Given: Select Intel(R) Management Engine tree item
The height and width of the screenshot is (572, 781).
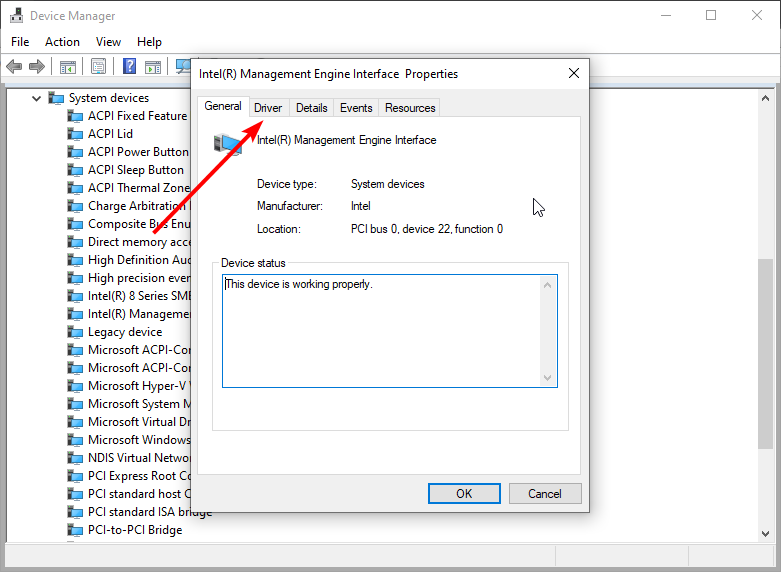Looking at the screenshot, I should pyautogui.click(x=139, y=314).
